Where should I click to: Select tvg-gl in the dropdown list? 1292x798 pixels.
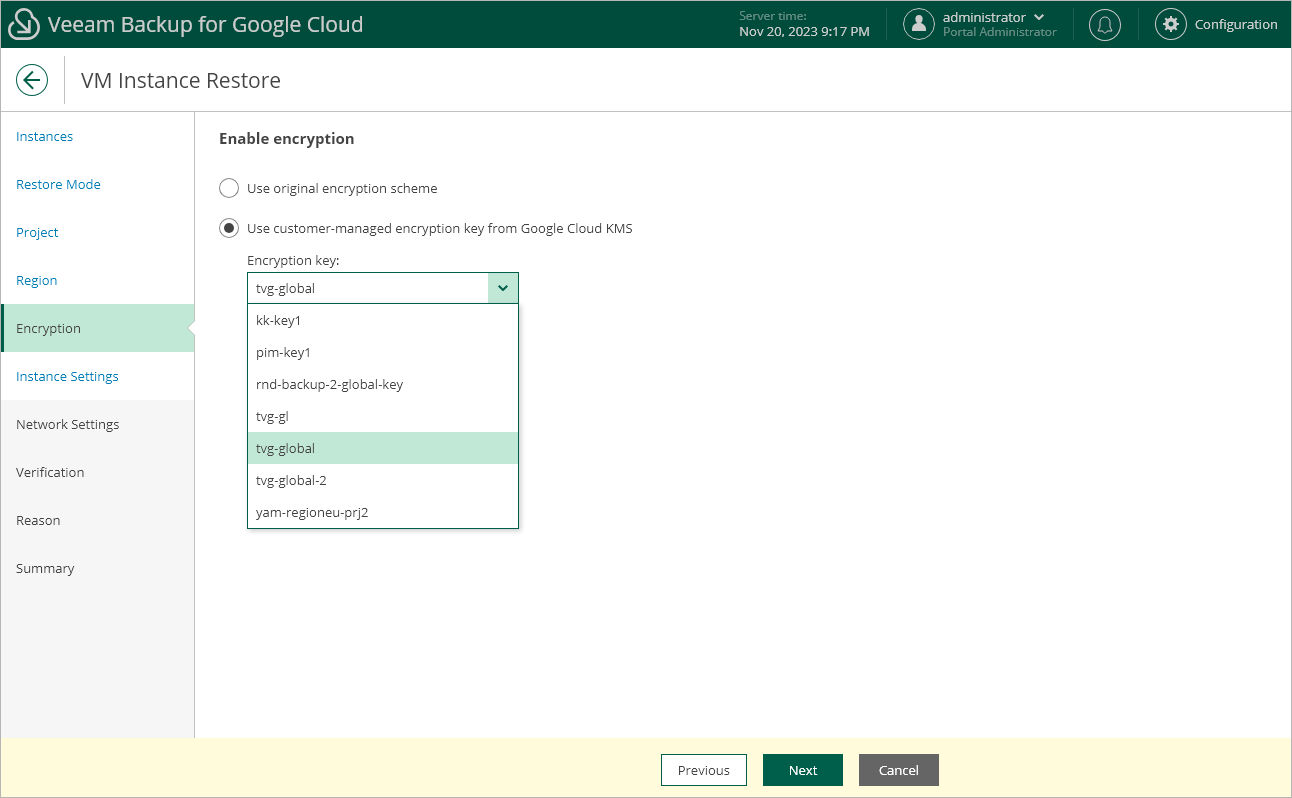[383, 416]
